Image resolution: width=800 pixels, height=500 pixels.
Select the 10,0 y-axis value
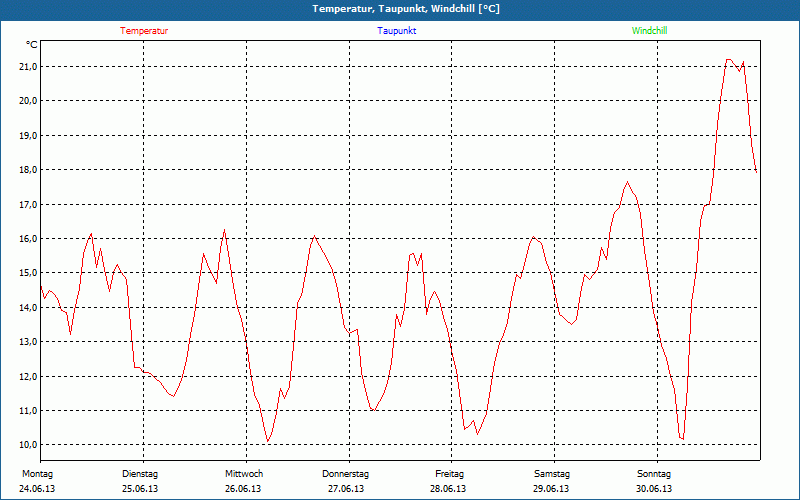[x=28, y=445]
